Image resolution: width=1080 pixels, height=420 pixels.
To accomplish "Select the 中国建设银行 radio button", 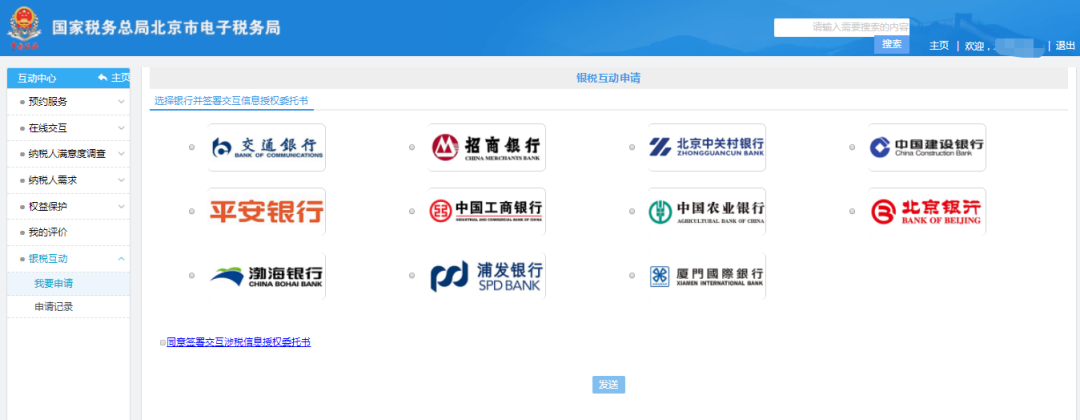I will coord(853,147).
